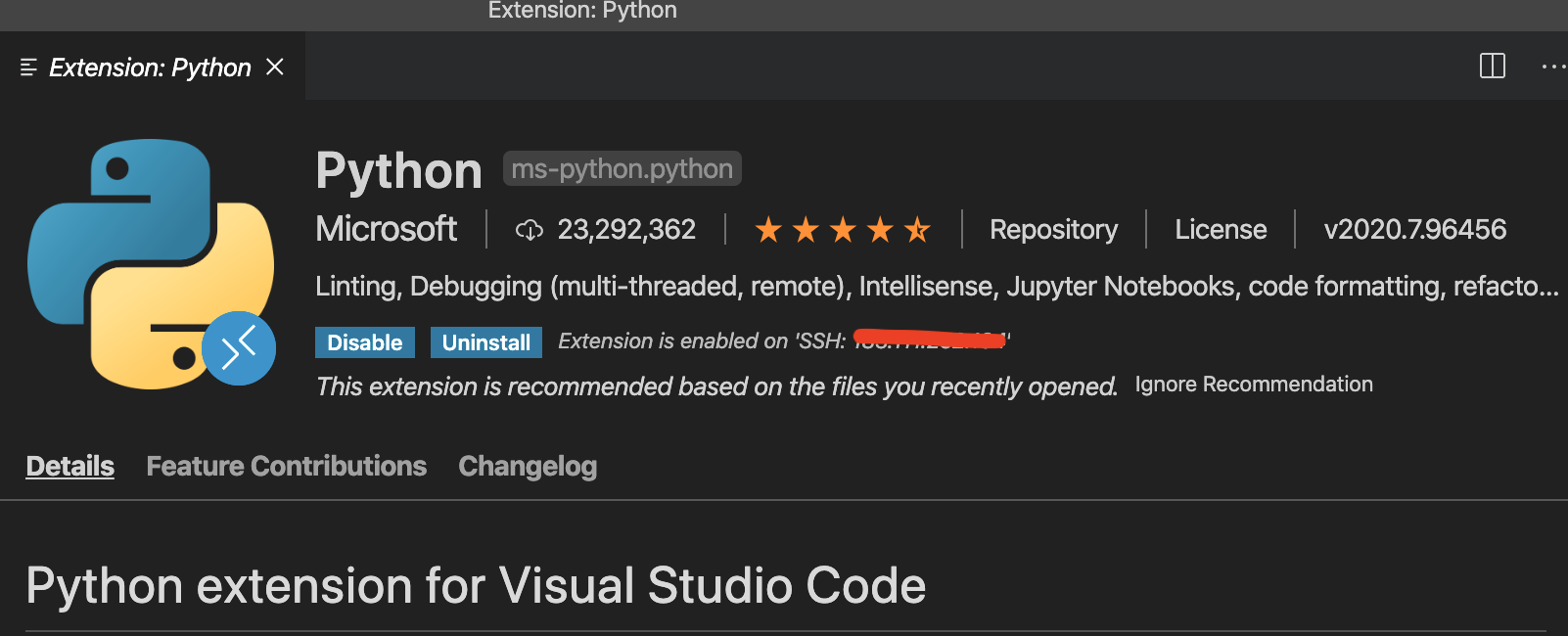Click the version v2020.7.96456 text
Viewport: 1568px width, 636px height.
point(1414,230)
